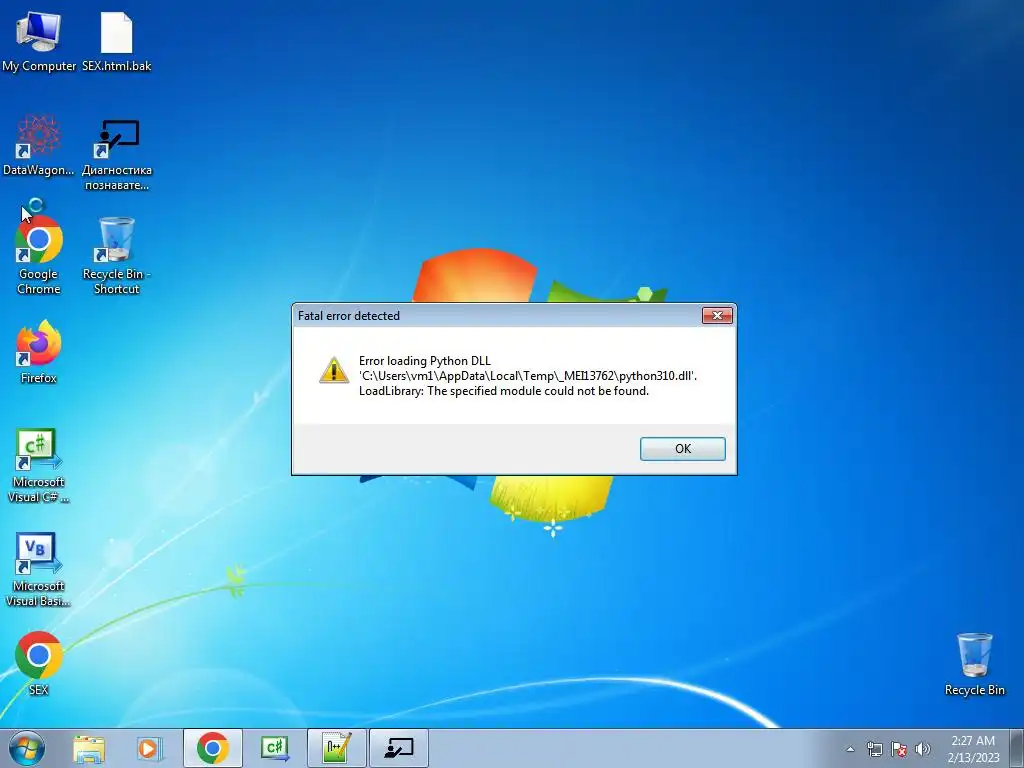Viewport: 1024px width, 768px height.
Task: Select the DataWagon desktop shortcut
Action: [39, 145]
